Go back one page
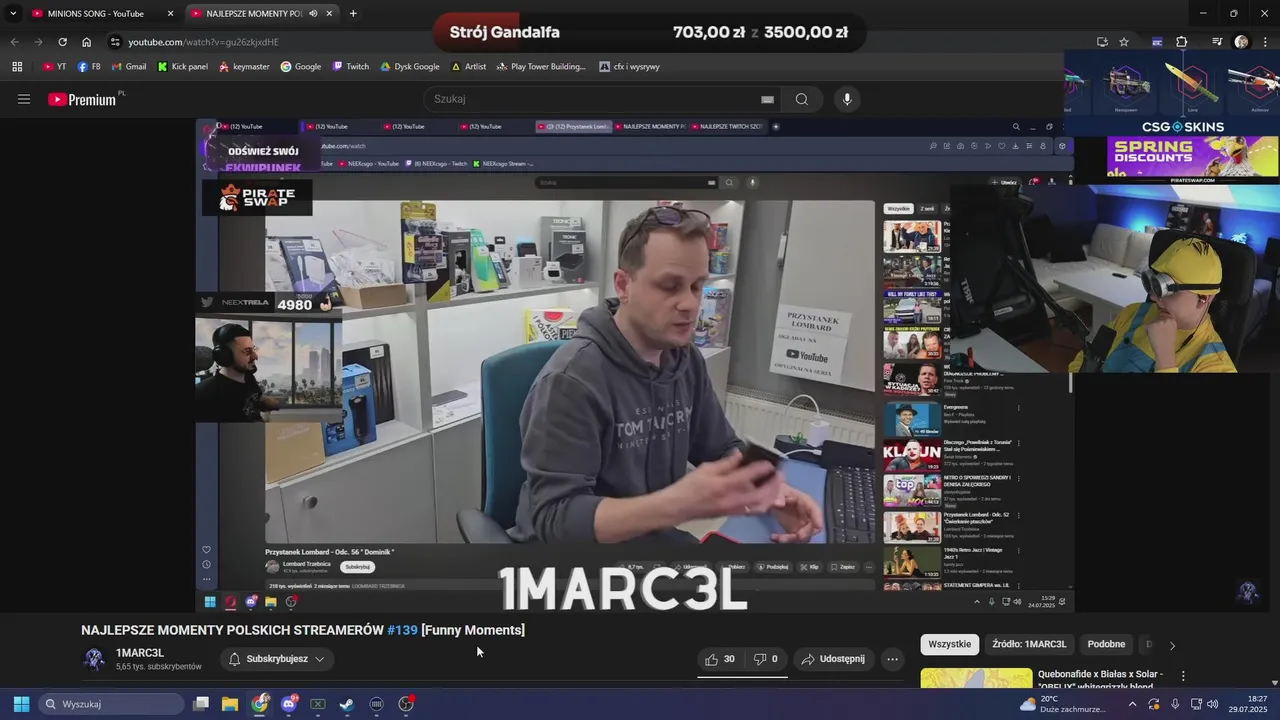The image size is (1280, 720). click(14, 42)
